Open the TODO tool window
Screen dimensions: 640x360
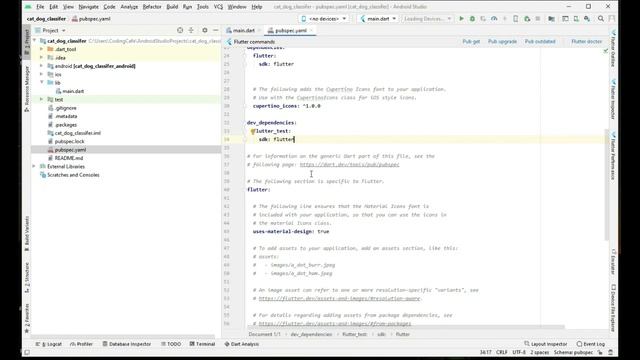[171, 344]
